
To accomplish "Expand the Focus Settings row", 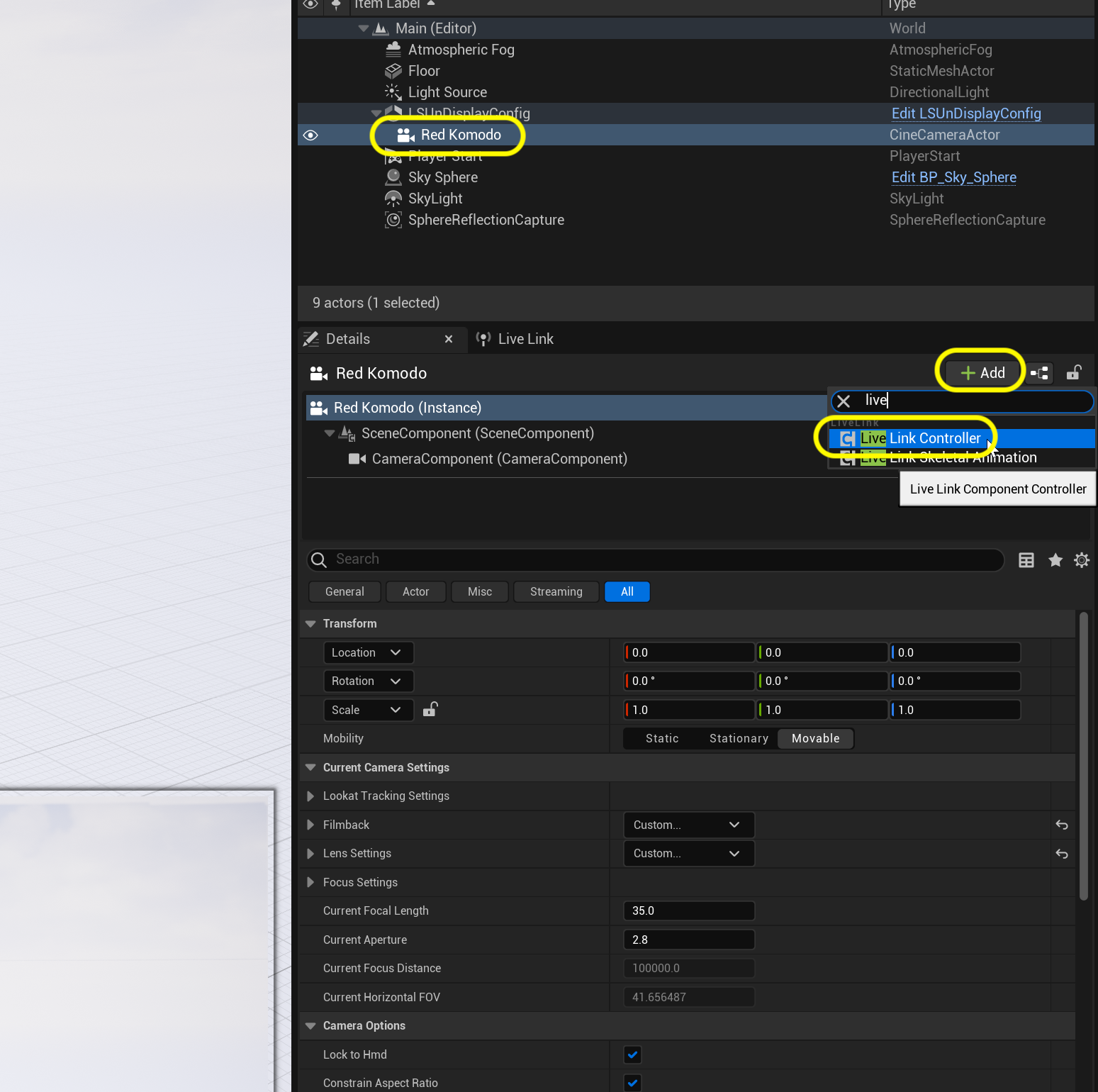I will [310, 882].
